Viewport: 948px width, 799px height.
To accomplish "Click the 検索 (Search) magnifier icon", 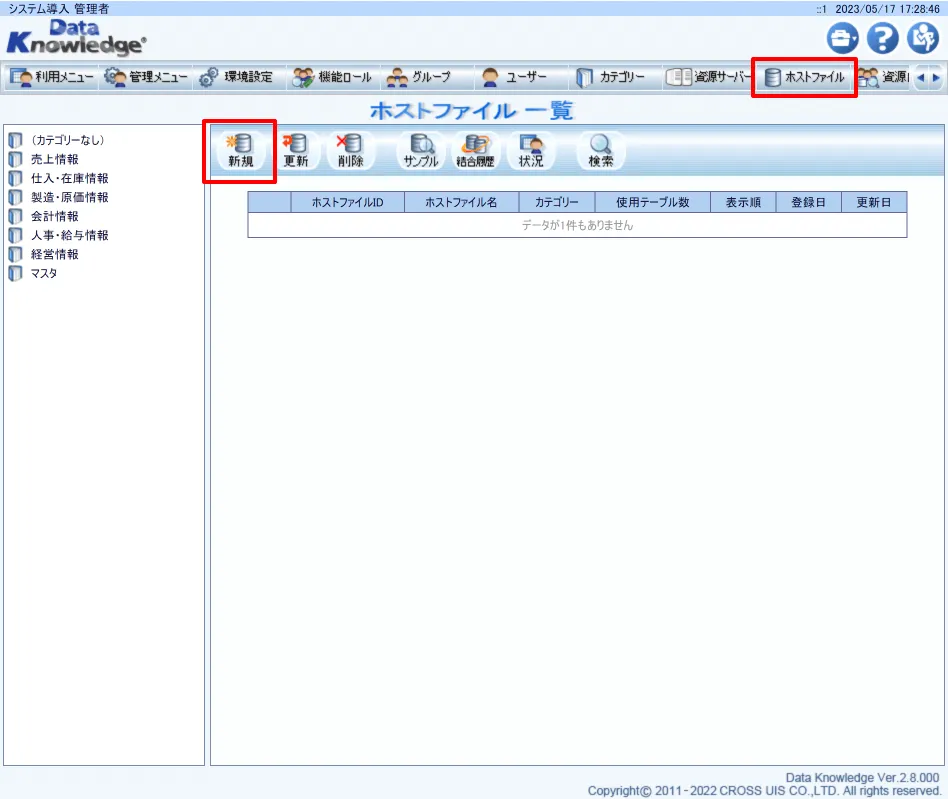I will 600,151.
